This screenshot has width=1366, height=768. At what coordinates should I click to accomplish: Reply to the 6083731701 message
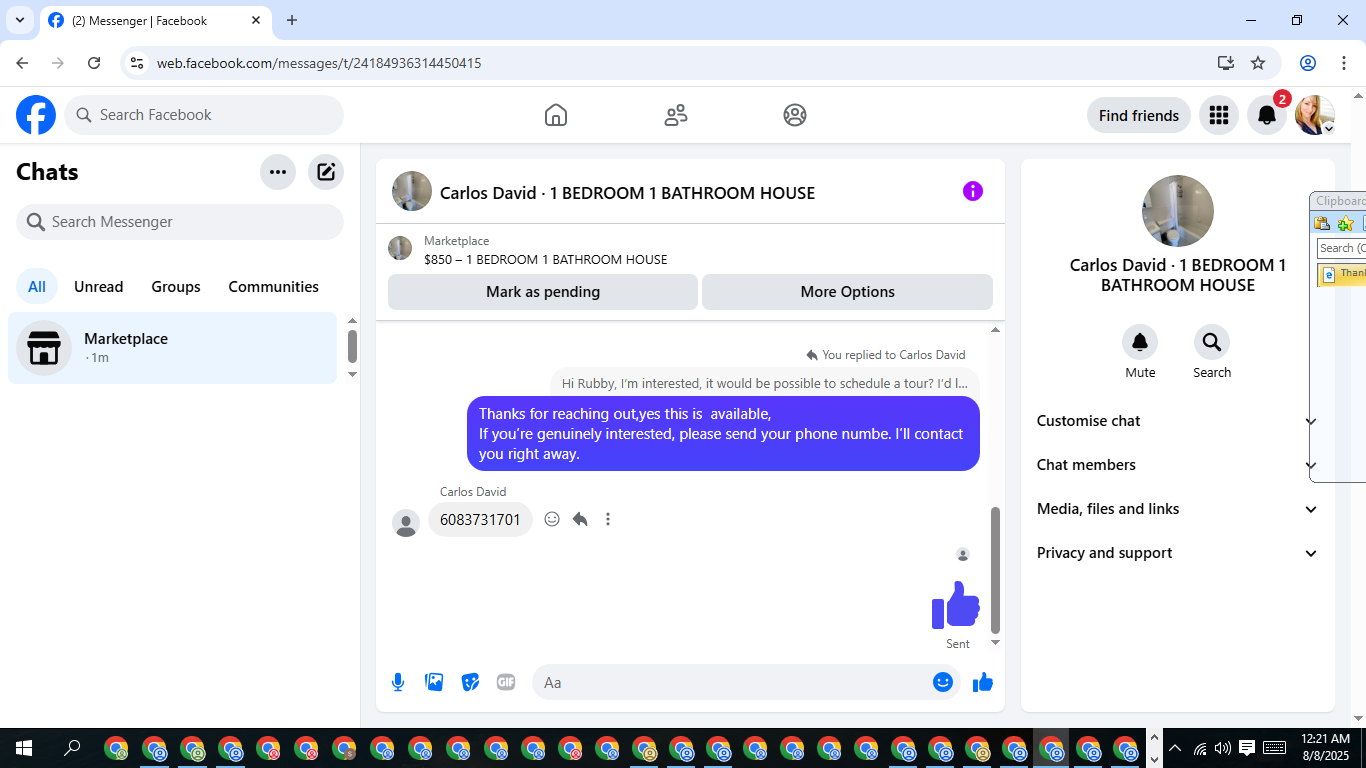pos(580,519)
